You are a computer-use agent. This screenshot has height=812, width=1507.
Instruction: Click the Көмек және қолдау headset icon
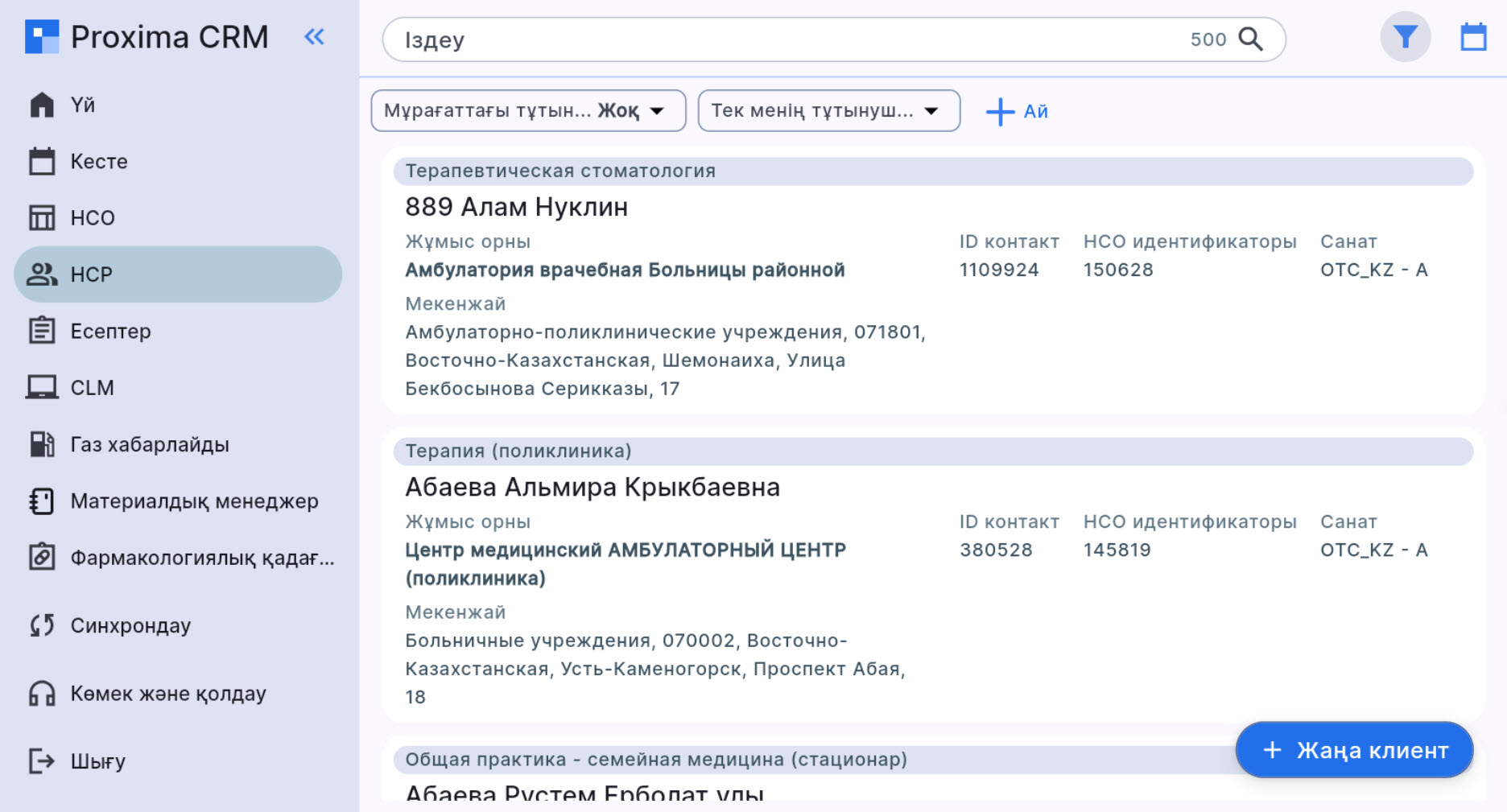click(42, 694)
